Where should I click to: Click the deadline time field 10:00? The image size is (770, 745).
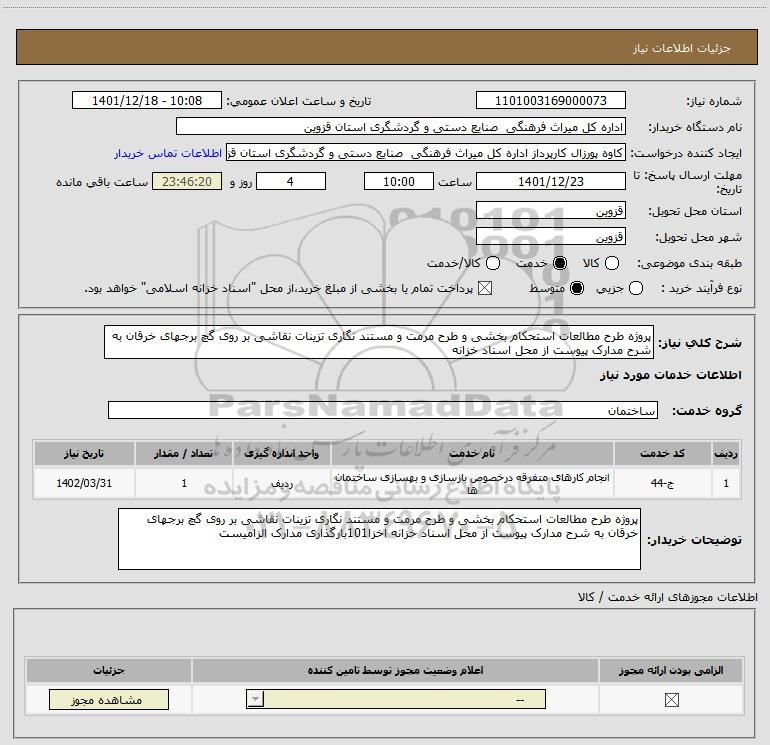[399, 181]
